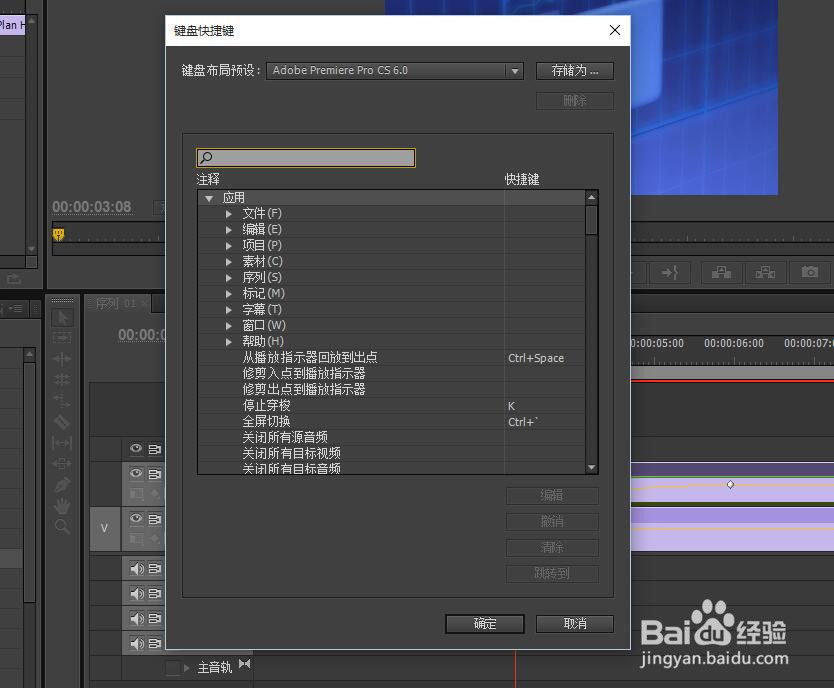Image resolution: width=834 pixels, height=688 pixels.
Task: Select 从播放指示器回放到出点 command row
Action: click(391, 358)
